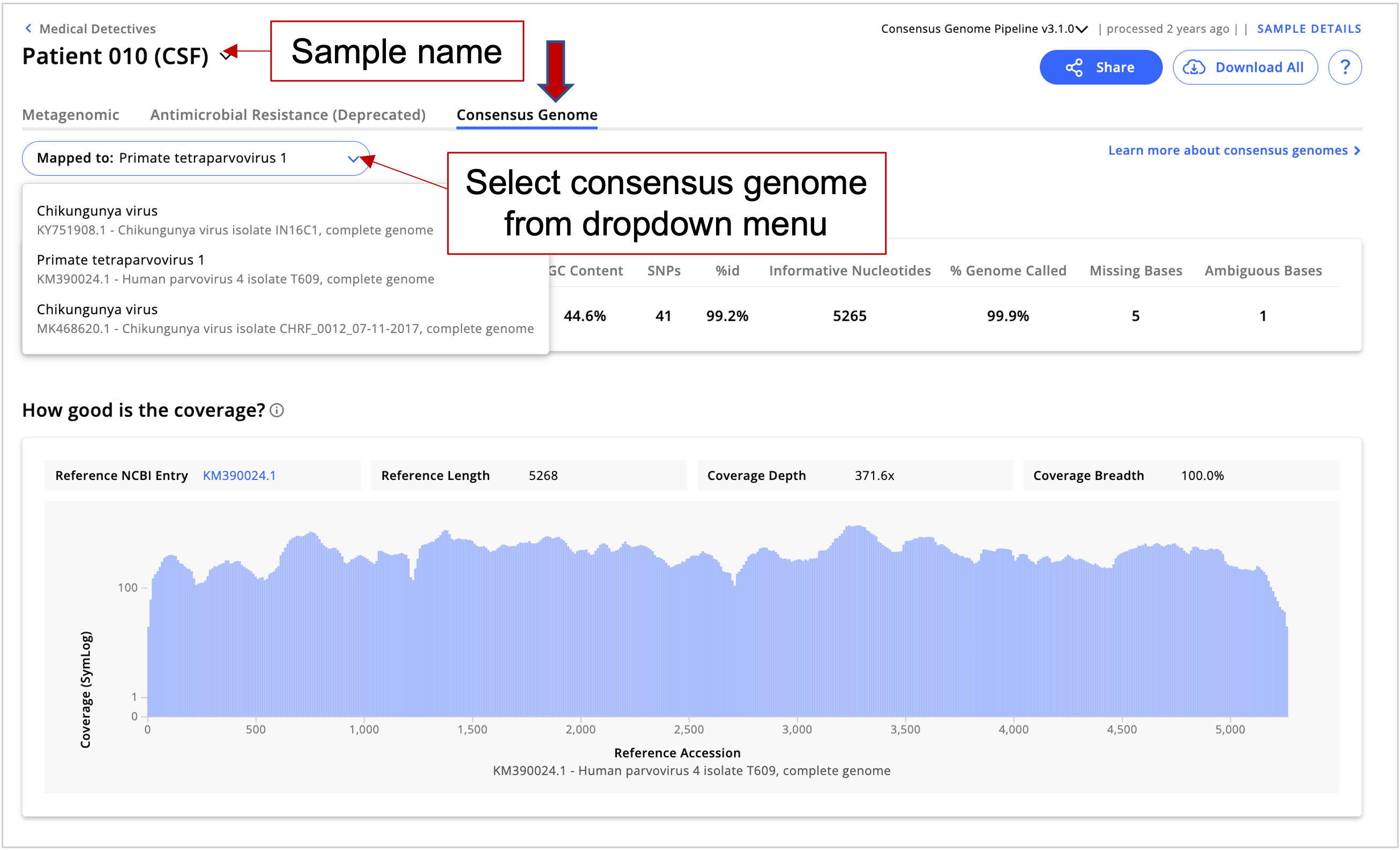Click the Download All button
Image resolution: width=1400 pixels, height=850 pixels.
[1245, 66]
